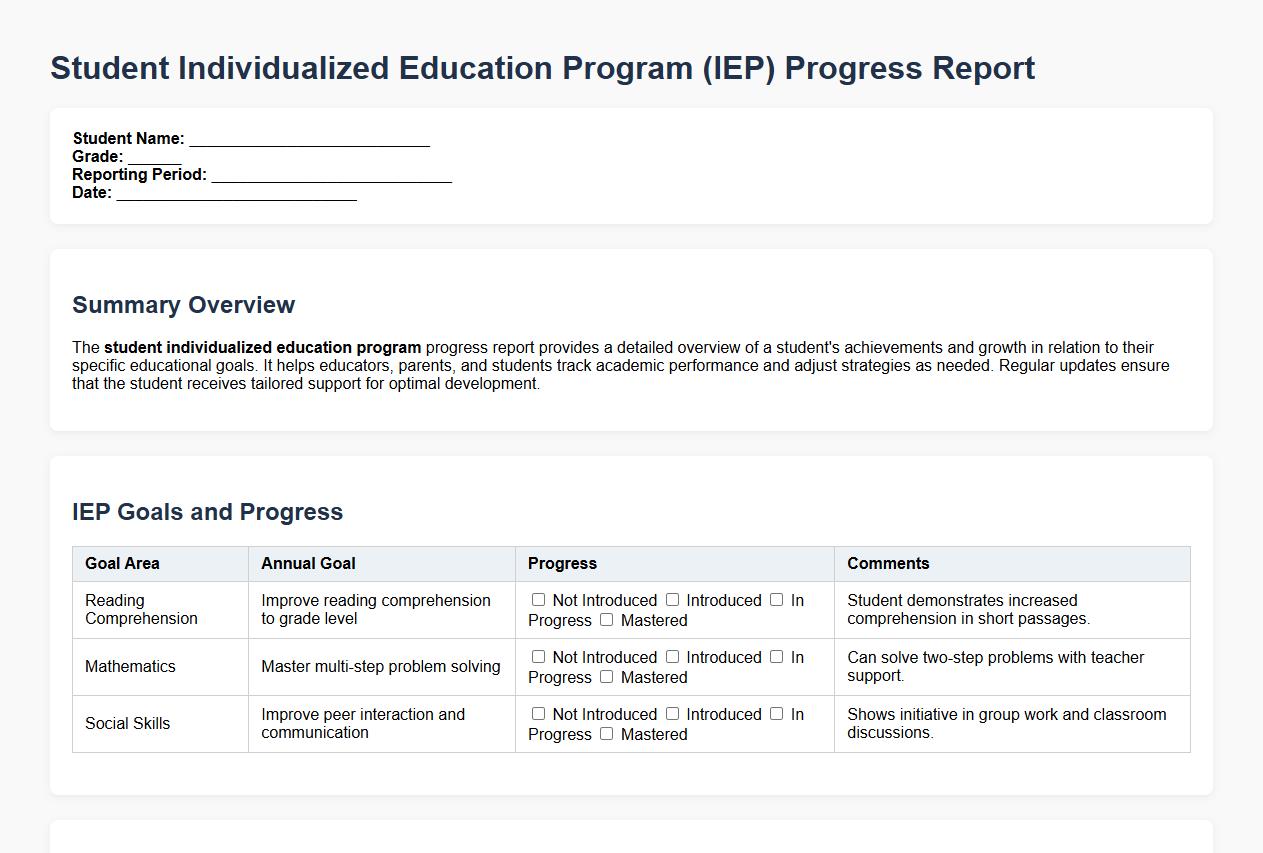Viewport: 1263px width, 853px height.
Task: Check 'In Progress' for Social Skills goal
Action: 777,714
